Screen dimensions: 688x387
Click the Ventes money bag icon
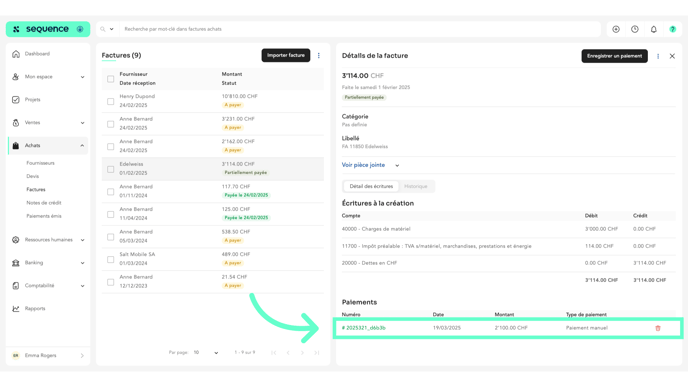click(x=16, y=123)
